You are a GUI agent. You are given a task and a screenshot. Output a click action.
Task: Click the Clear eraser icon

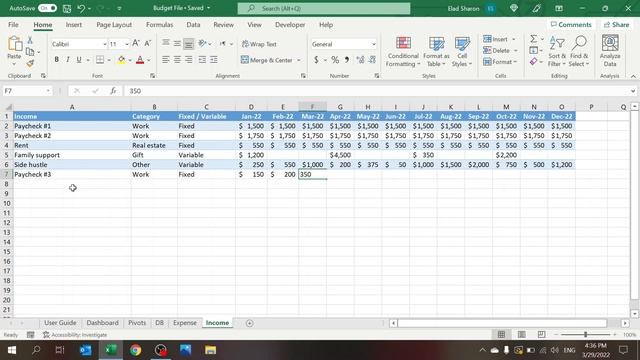(x=533, y=62)
